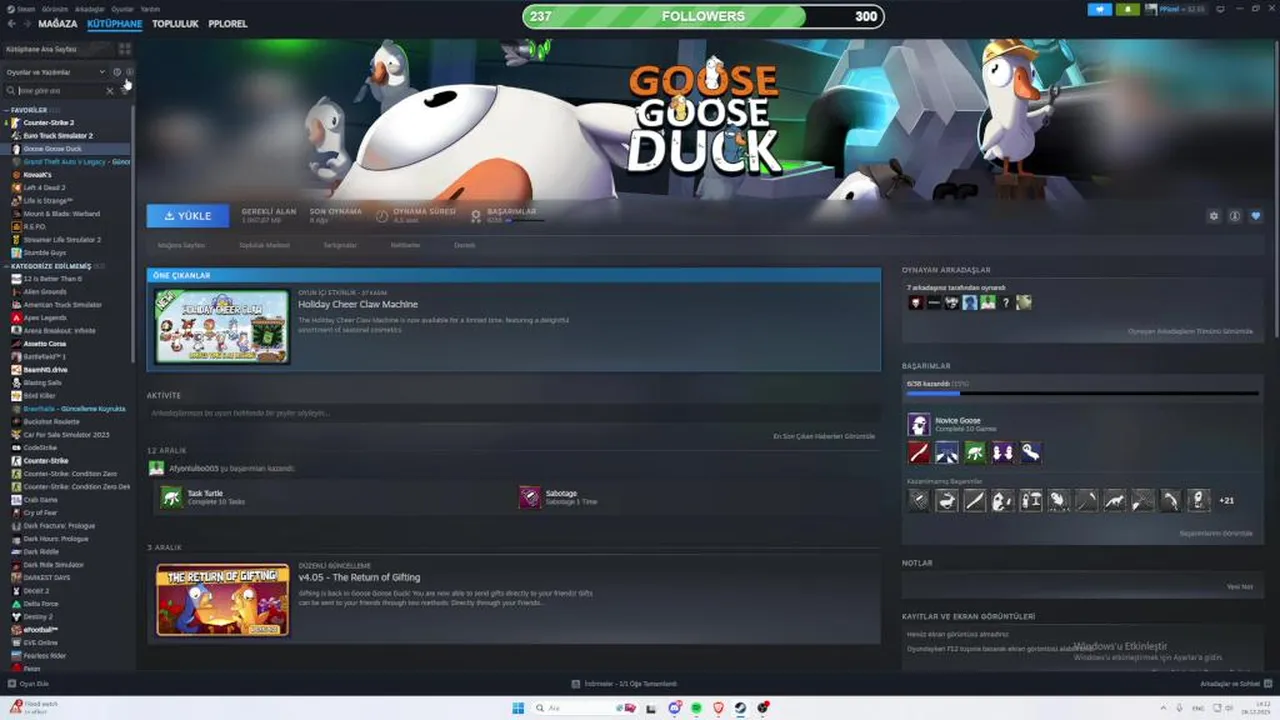Open the PPLOREL profile tab

(228, 24)
